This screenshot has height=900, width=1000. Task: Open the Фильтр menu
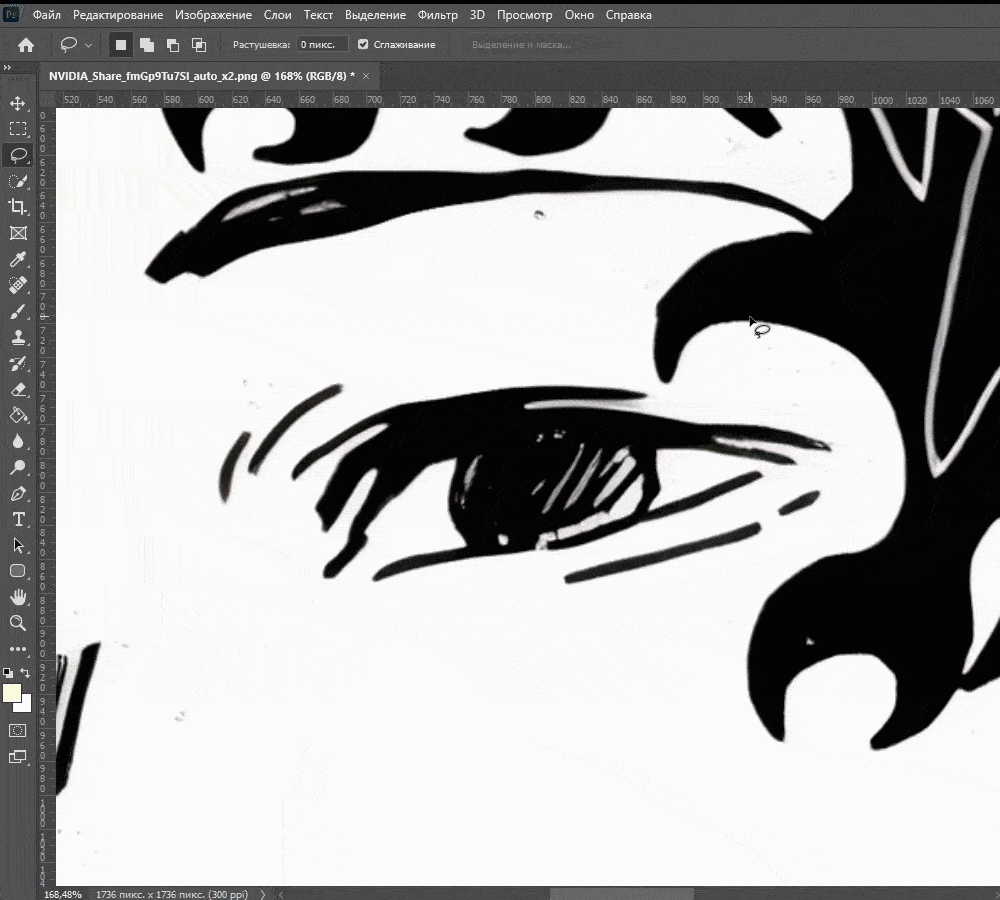click(x=438, y=15)
